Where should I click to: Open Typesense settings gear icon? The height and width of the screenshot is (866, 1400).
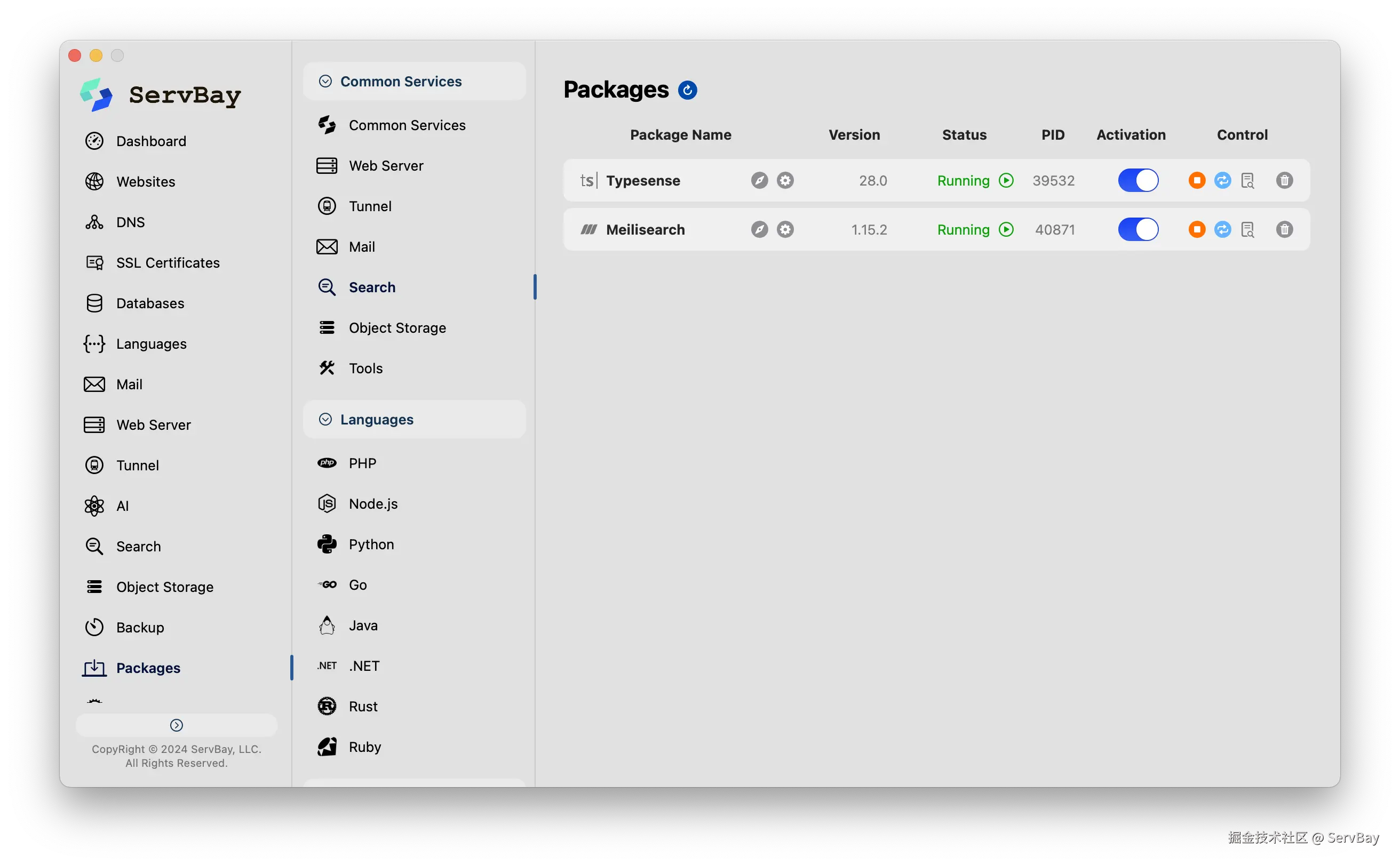tap(785, 180)
